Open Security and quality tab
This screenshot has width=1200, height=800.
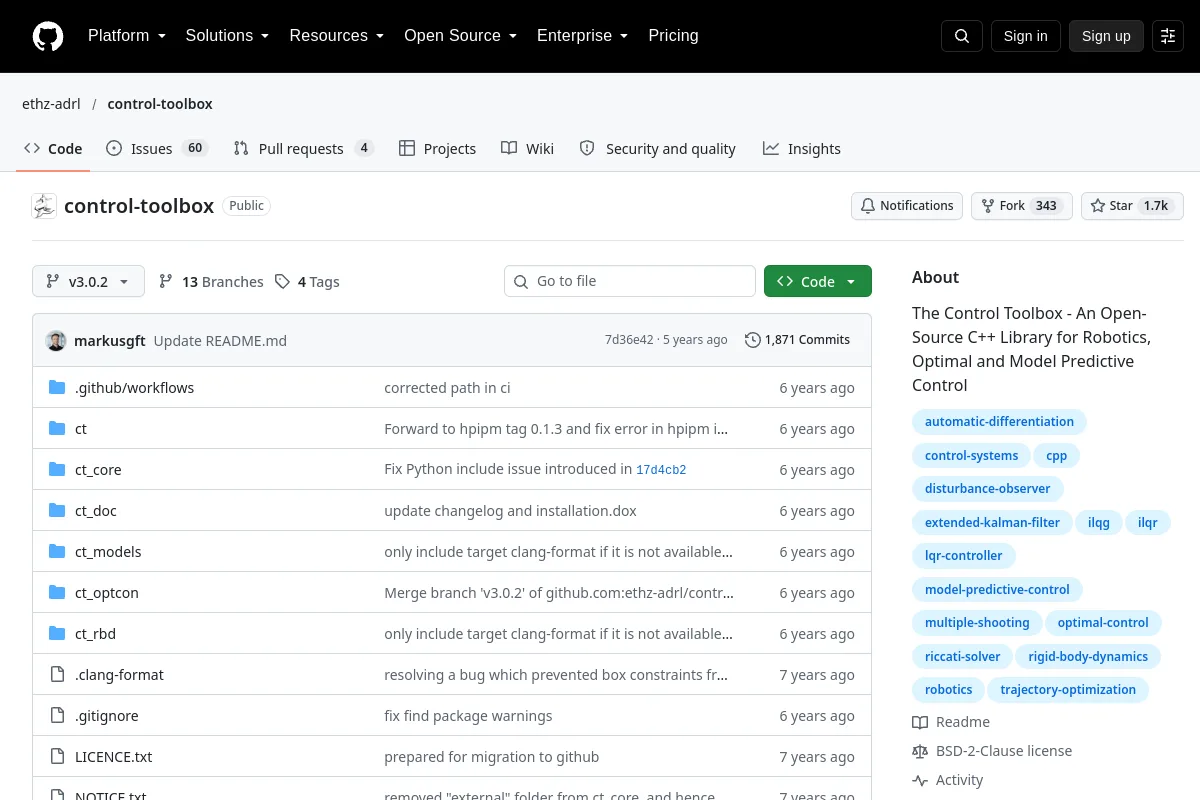tap(658, 149)
